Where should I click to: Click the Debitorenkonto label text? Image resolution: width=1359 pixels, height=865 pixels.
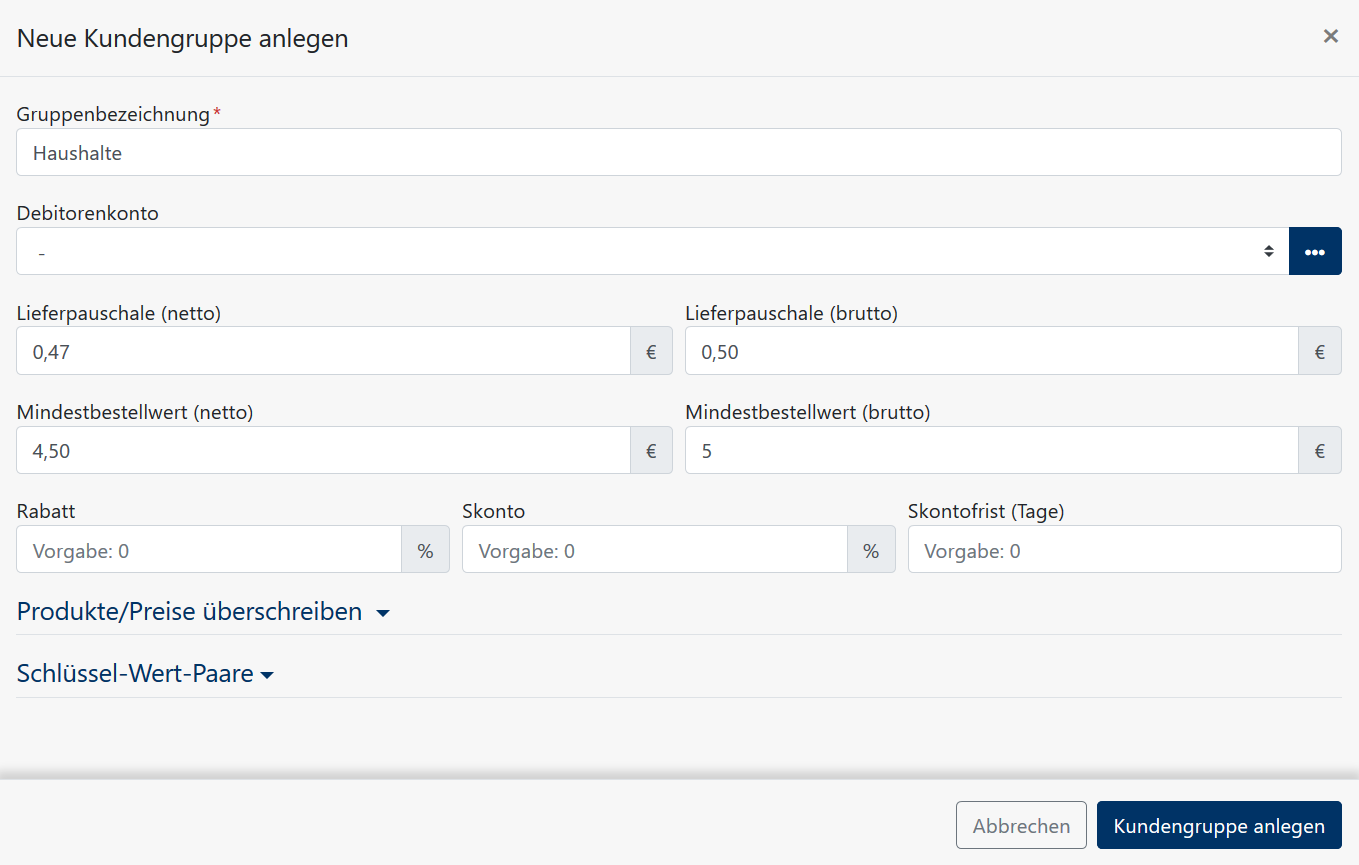pyautogui.click(x=88, y=213)
